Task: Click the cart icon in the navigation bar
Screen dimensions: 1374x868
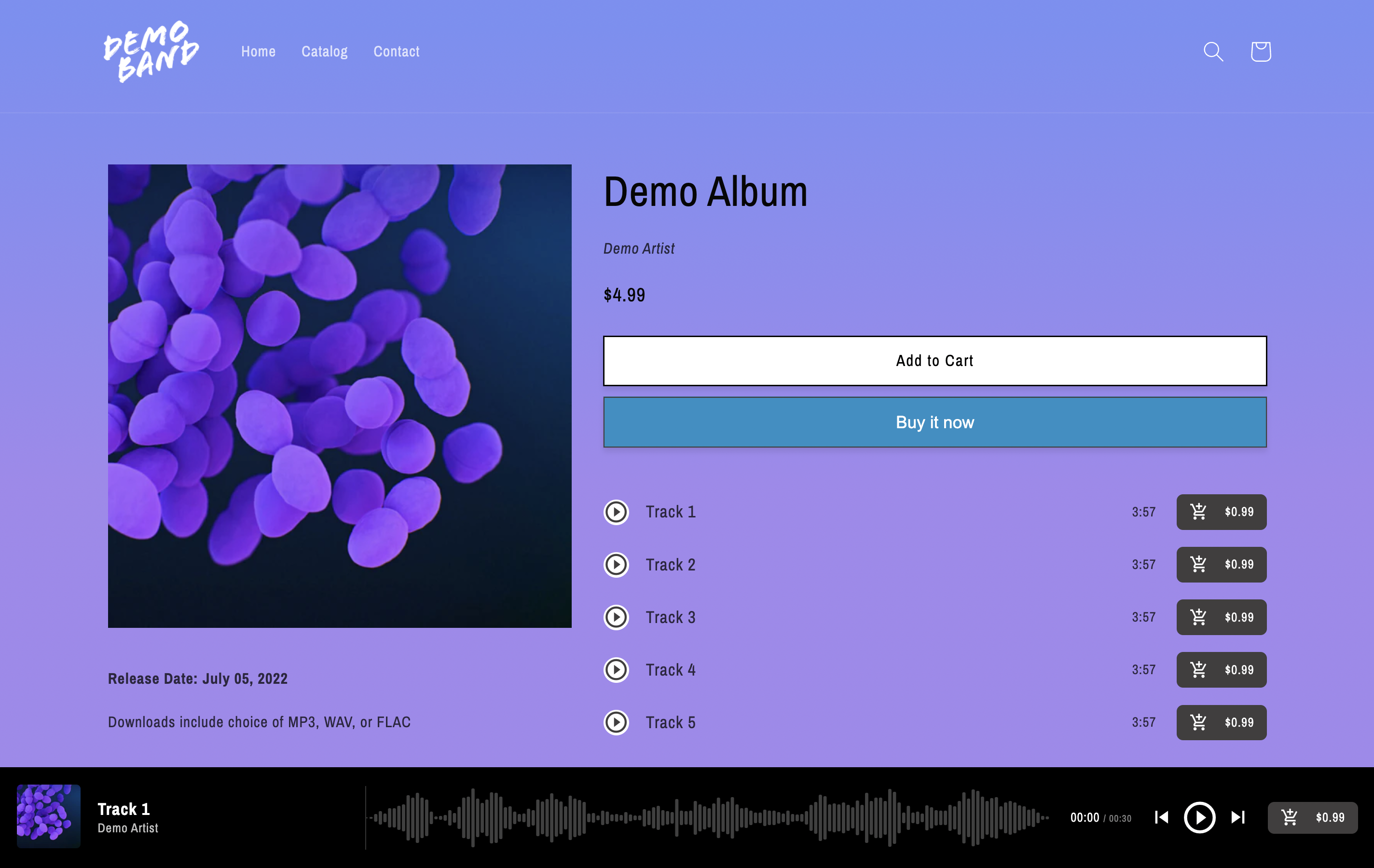Action: point(1260,51)
